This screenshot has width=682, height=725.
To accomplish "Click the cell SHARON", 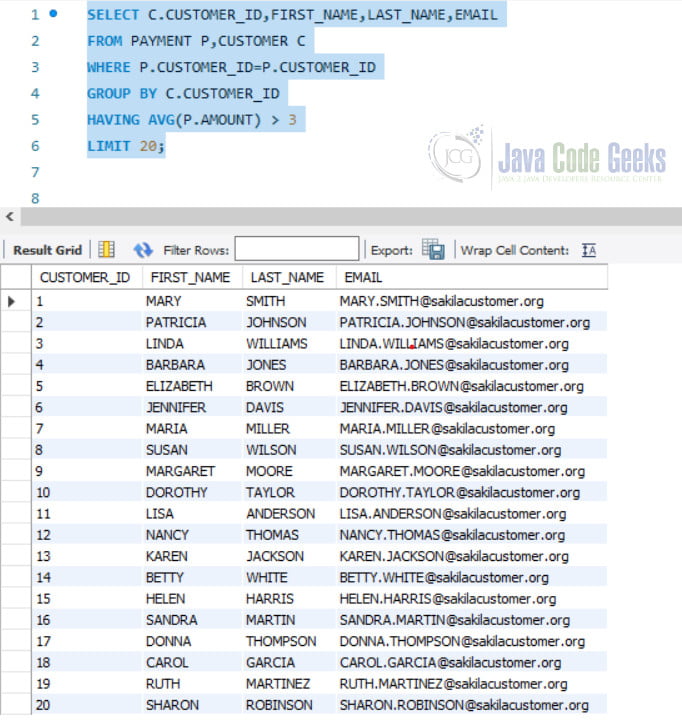I will point(172,706).
